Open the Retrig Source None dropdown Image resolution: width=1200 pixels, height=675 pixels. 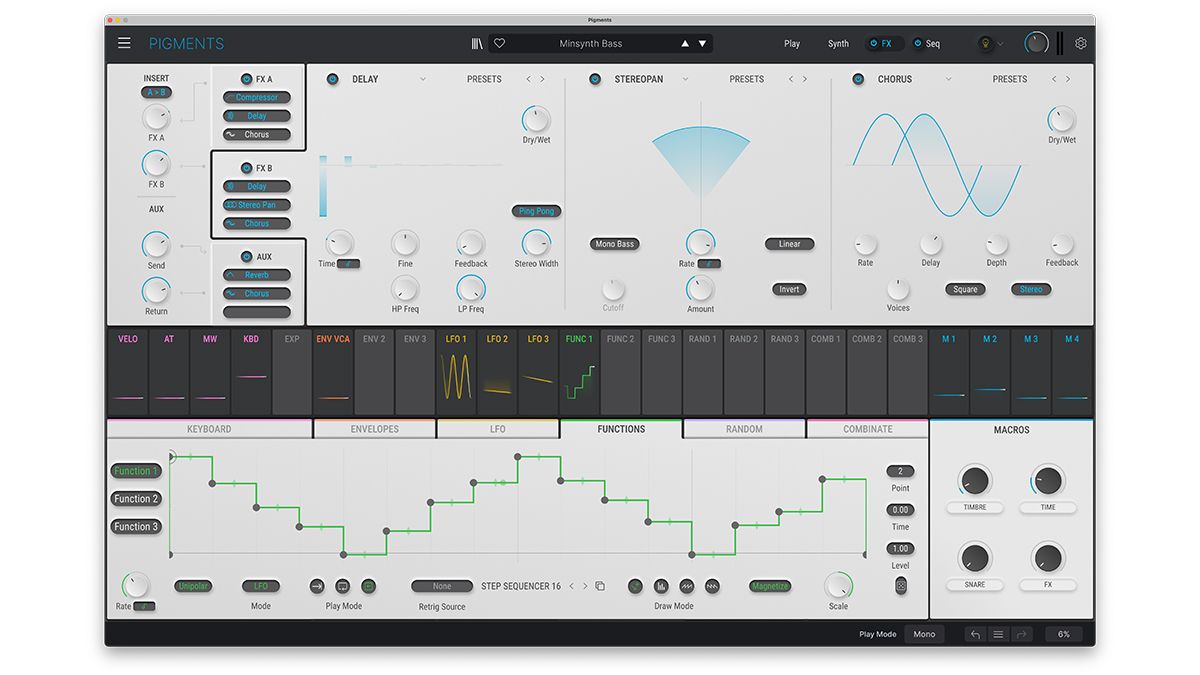tap(442, 586)
